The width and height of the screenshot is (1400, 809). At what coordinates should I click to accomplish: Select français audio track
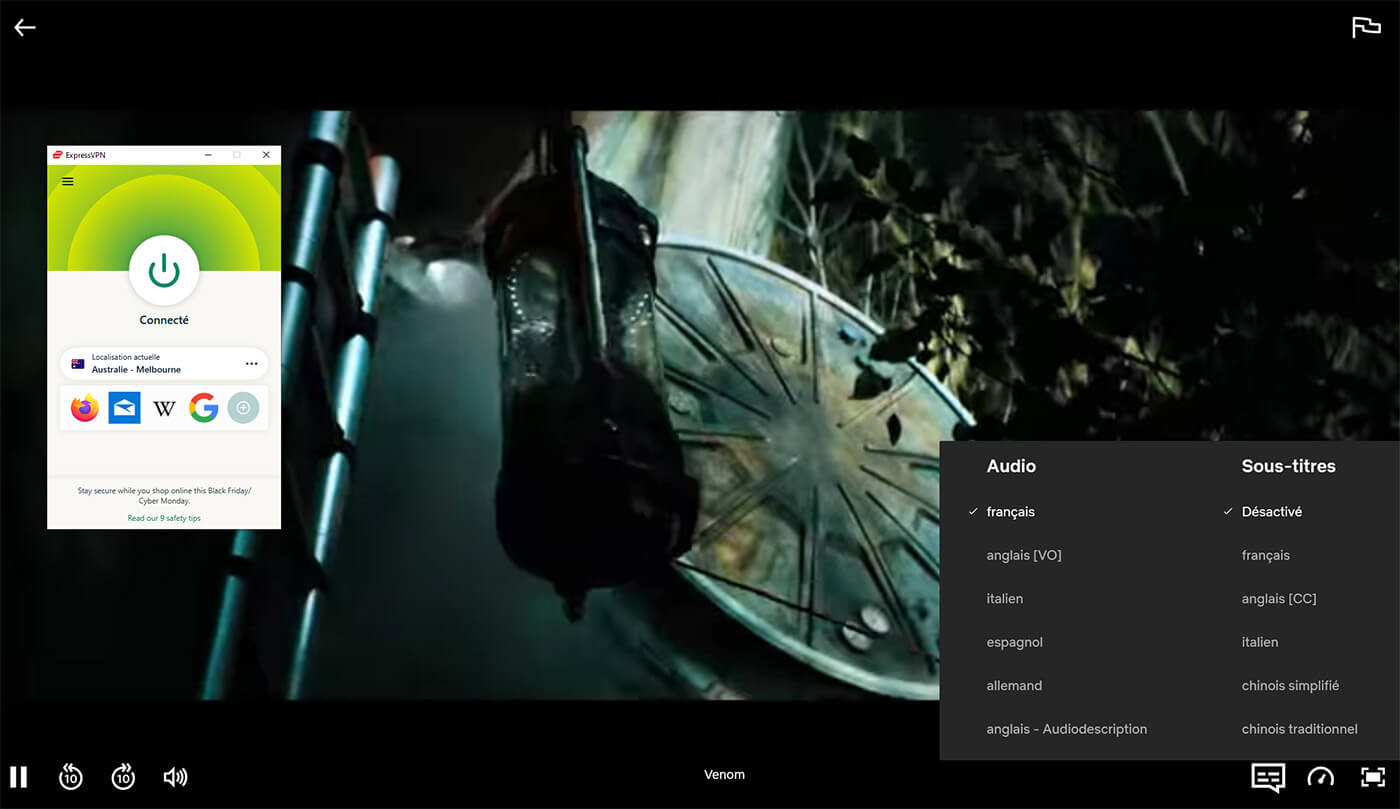tap(1010, 512)
